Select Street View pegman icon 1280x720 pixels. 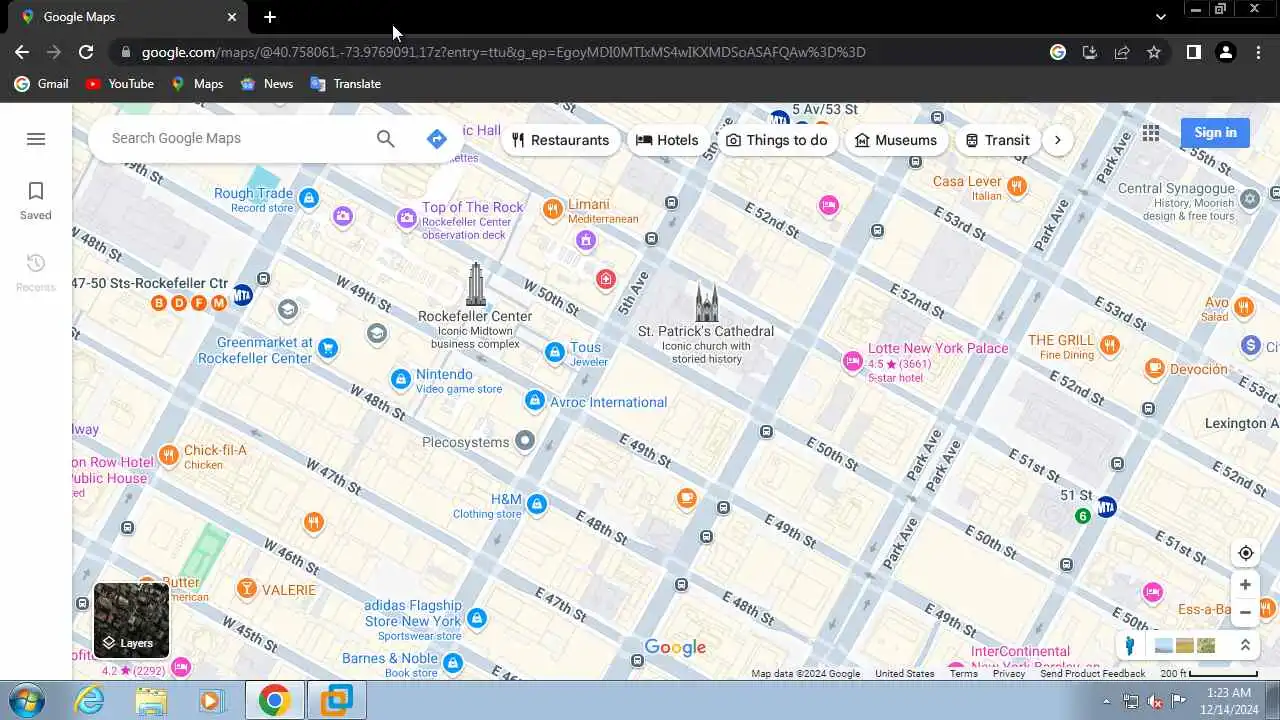(x=1130, y=646)
